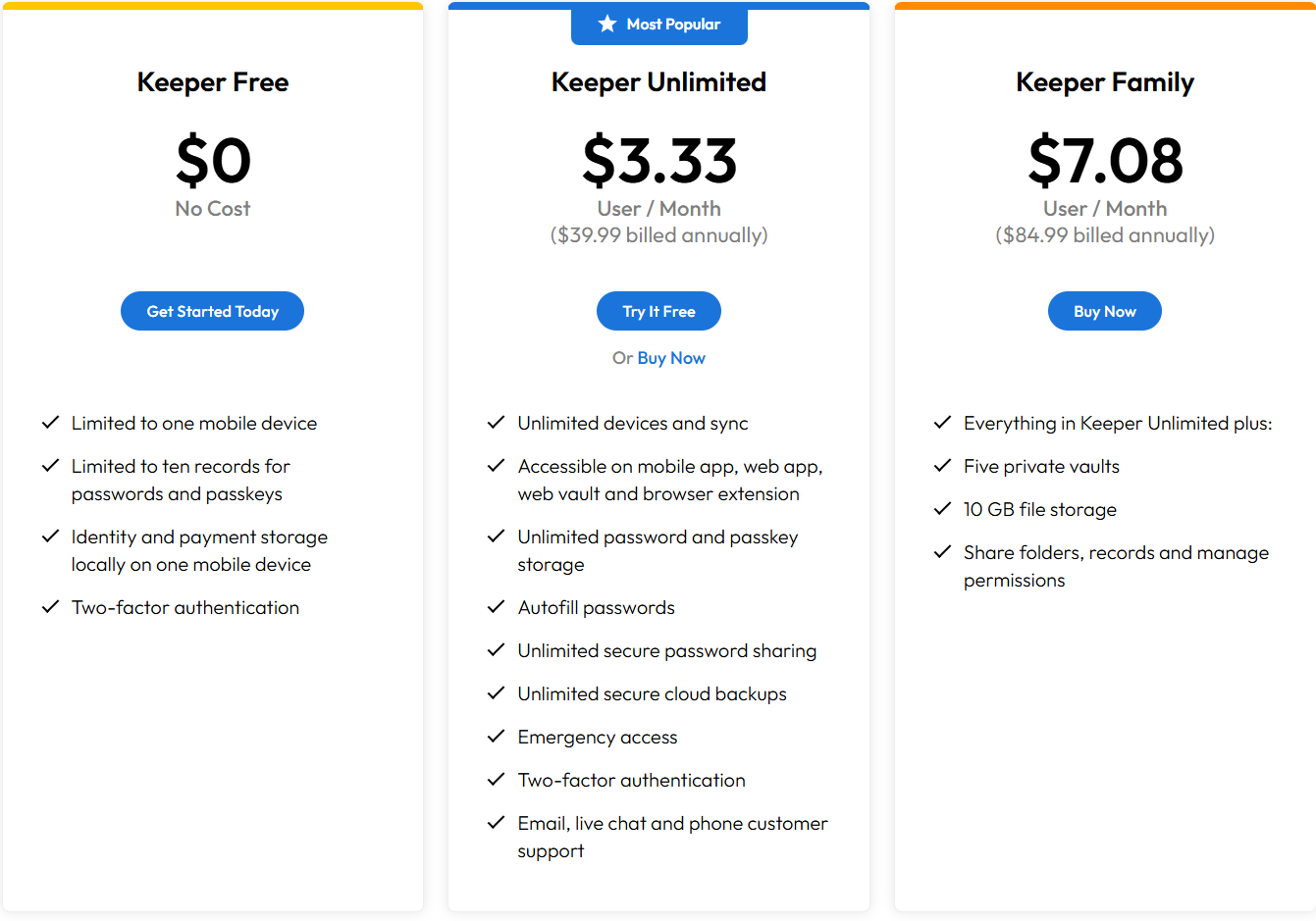Screen dimensions: 1316x921
Task: Click checkmark beside Unlimited secure cloud backups
Action: [497, 693]
